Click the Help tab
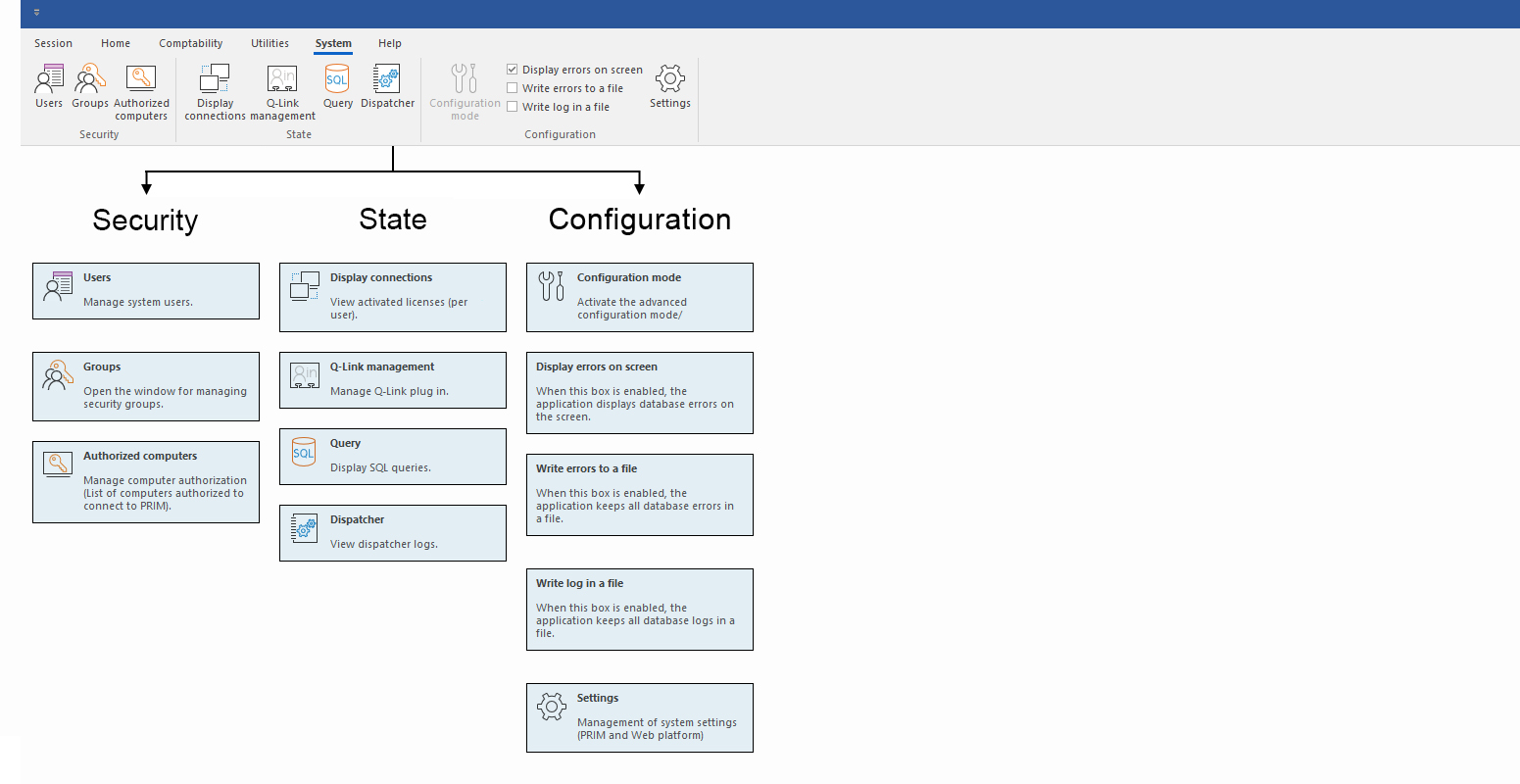Screen dimensions: 1520x784 point(390,43)
